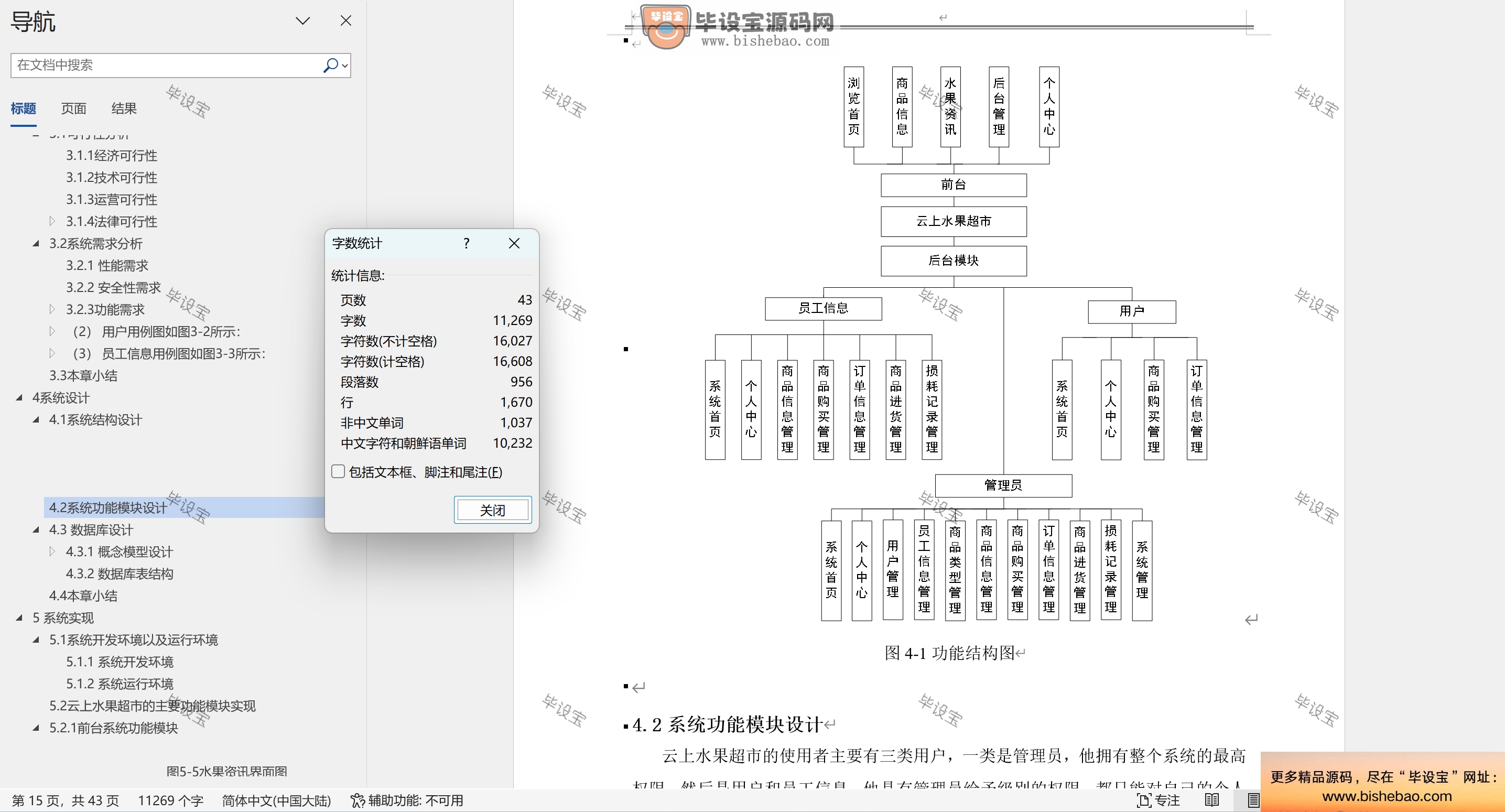The width and height of the screenshot is (1505, 812).
Task: Switch to the 结果 tab
Action: pos(124,109)
